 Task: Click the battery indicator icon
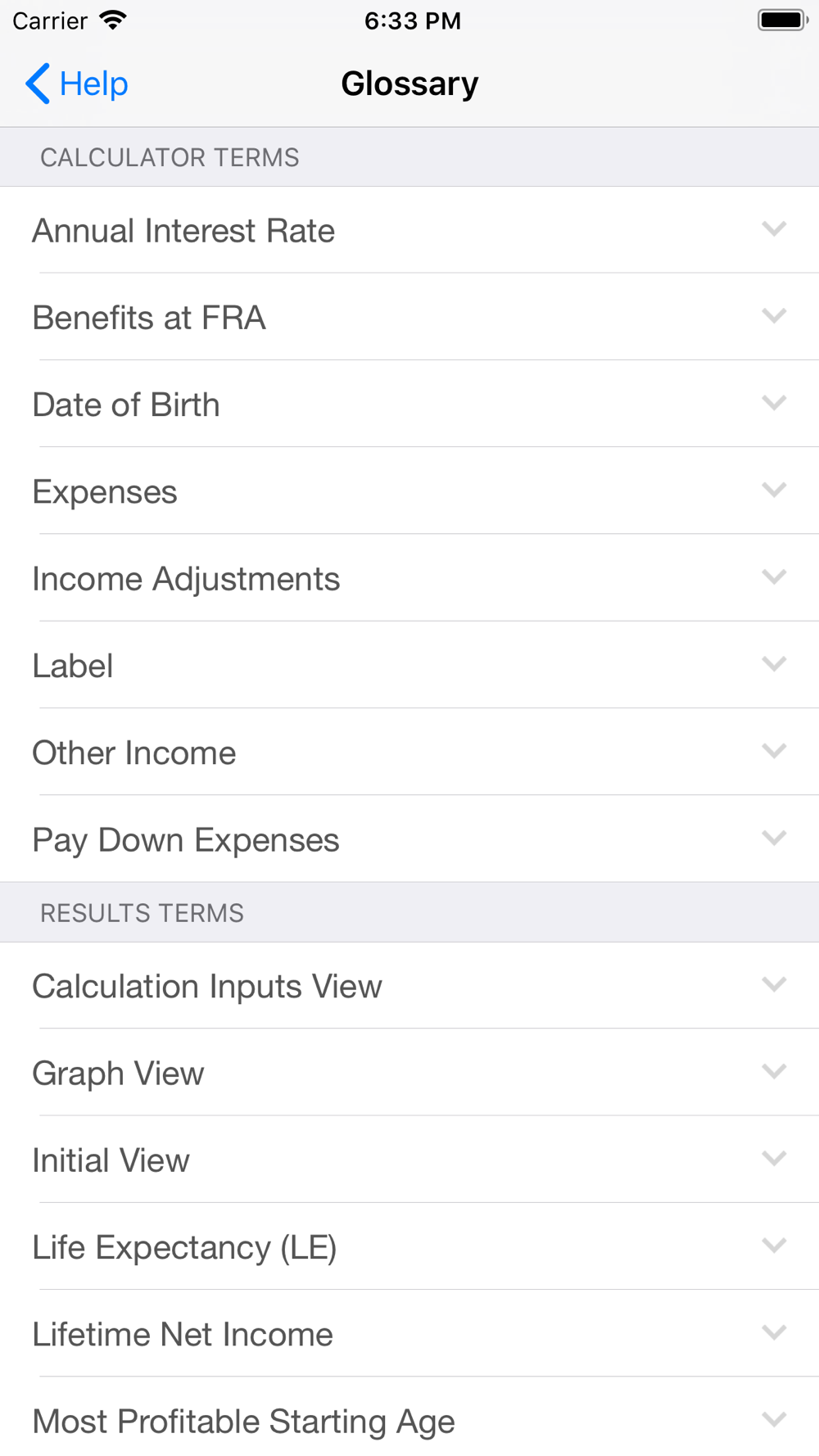click(782, 20)
